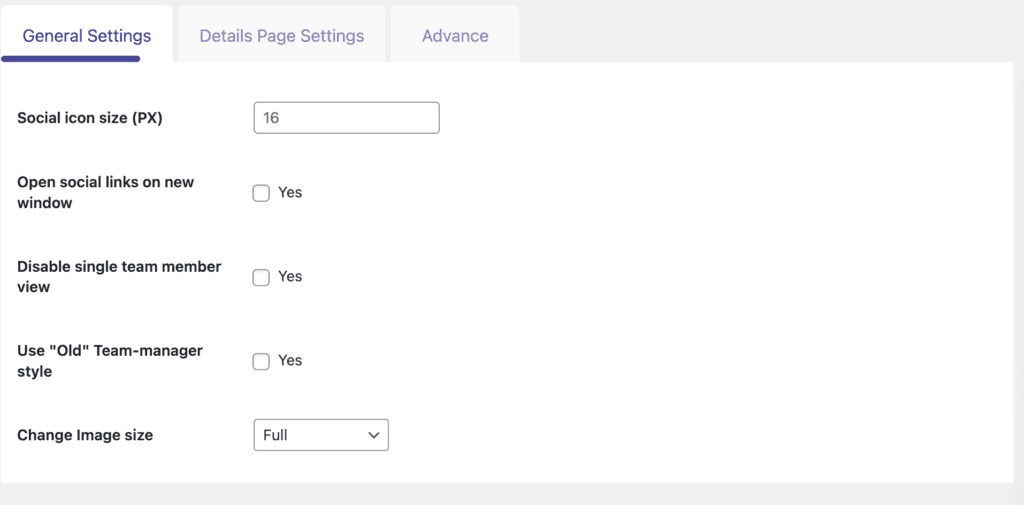This screenshot has height=505, width=1024.
Task: Click the Yes label beside Old Team-manager style
Action: [290, 361]
